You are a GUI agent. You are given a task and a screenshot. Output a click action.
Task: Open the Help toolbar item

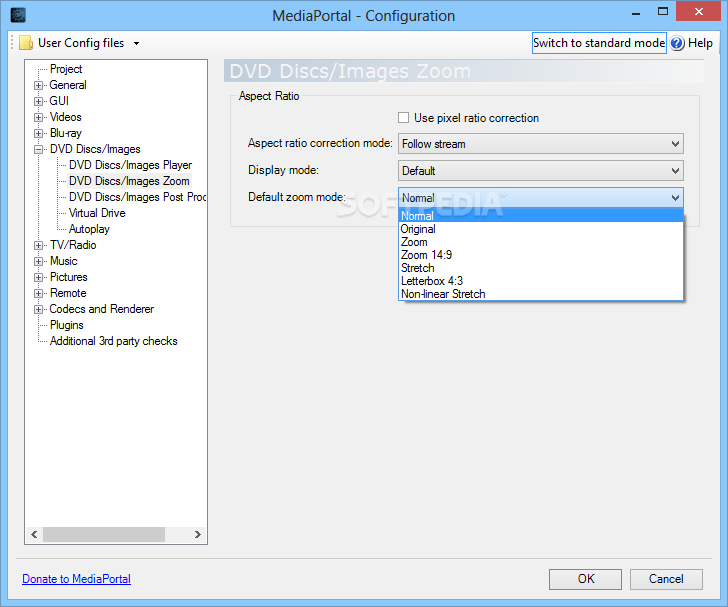pos(692,43)
